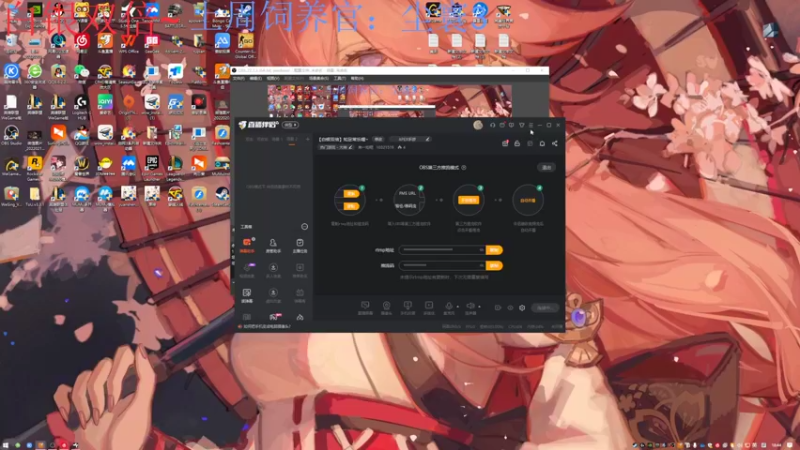The image size is (800, 450).
Task: Click the microphone icon in bottom toolbar
Action: [x=449, y=306]
